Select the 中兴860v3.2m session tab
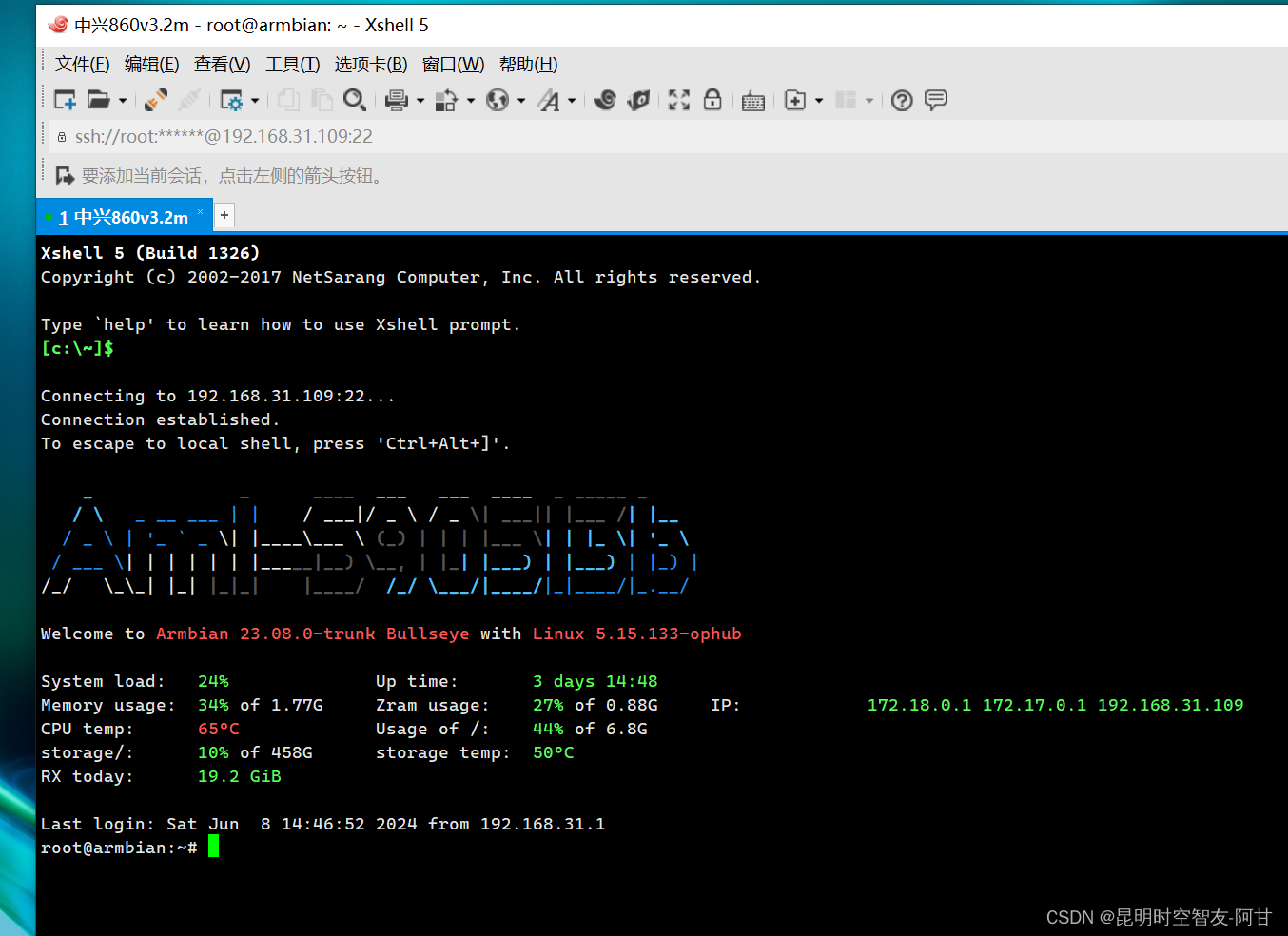The width and height of the screenshot is (1288, 936). coord(124,217)
